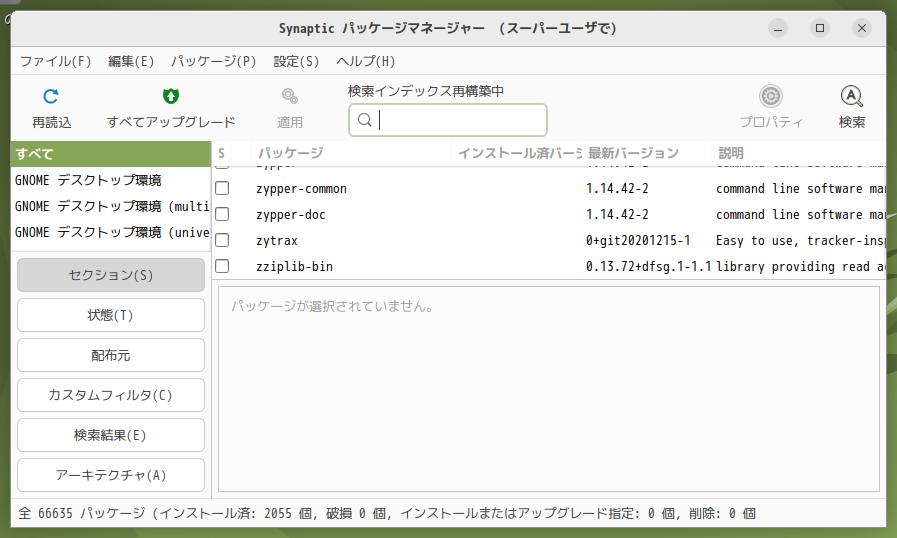Open the ヘルプ(H) menu
The width and height of the screenshot is (897, 538).
(x=366, y=61)
